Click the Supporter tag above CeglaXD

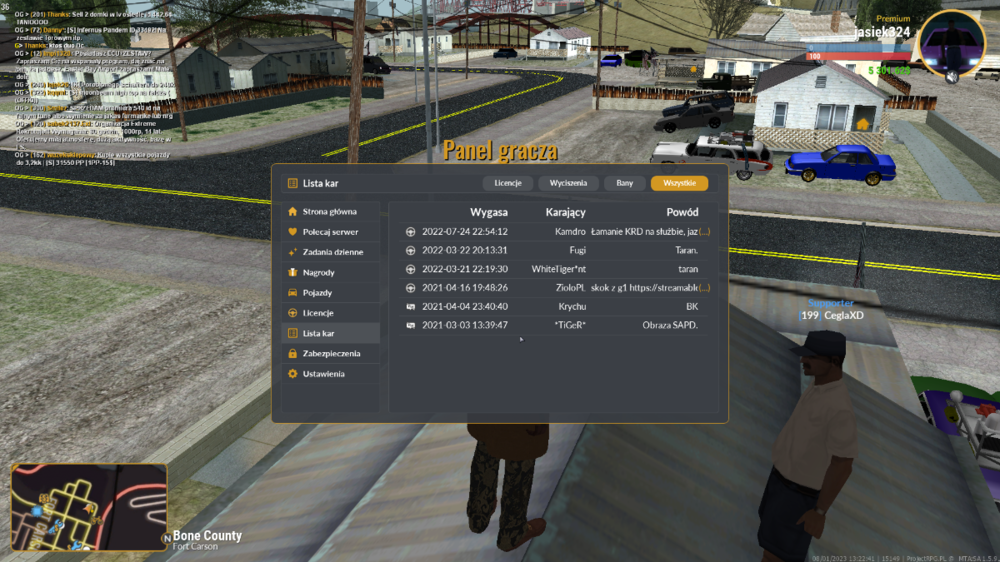point(830,303)
